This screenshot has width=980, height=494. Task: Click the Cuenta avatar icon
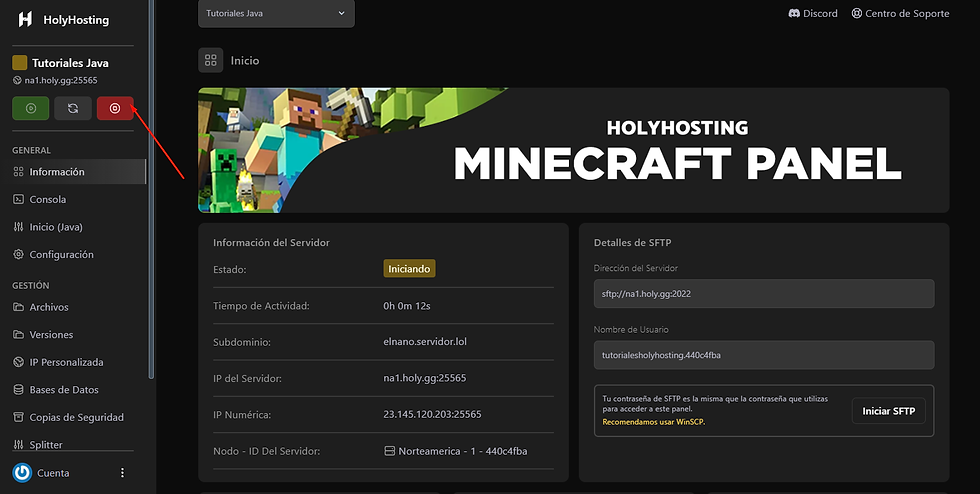tap(22, 473)
